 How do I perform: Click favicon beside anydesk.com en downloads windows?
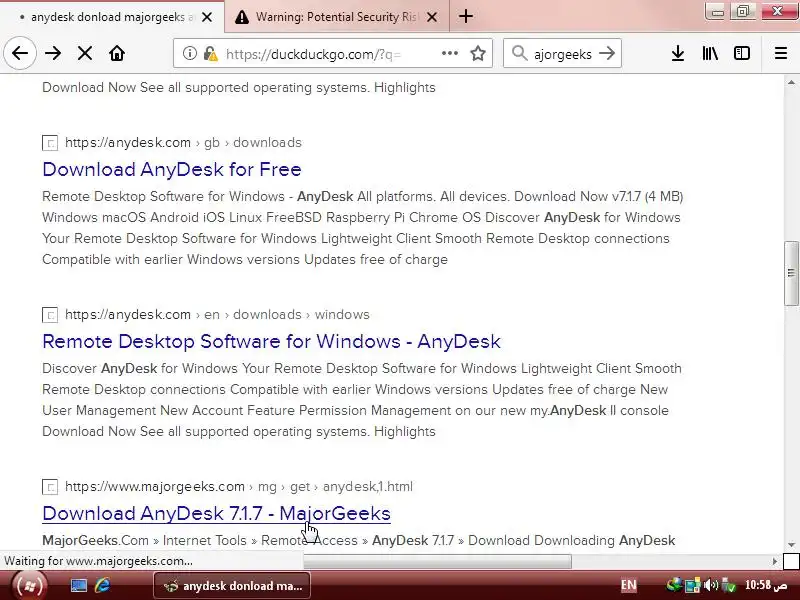pos(50,315)
